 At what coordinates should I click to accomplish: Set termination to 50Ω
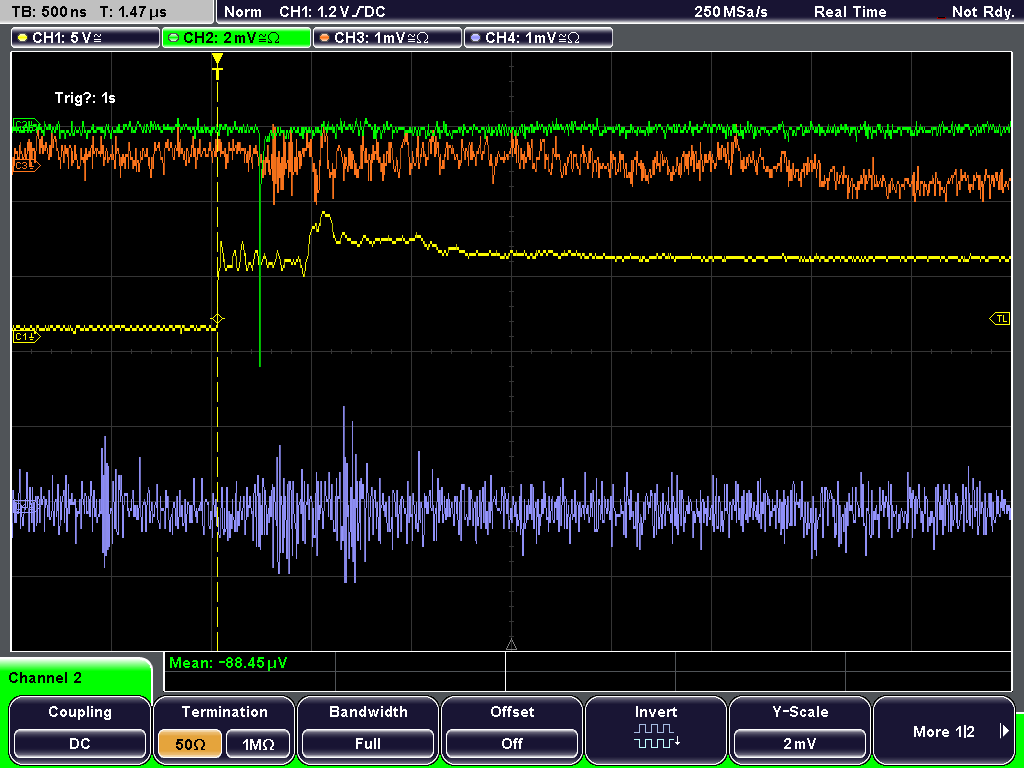[x=190, y=743]
